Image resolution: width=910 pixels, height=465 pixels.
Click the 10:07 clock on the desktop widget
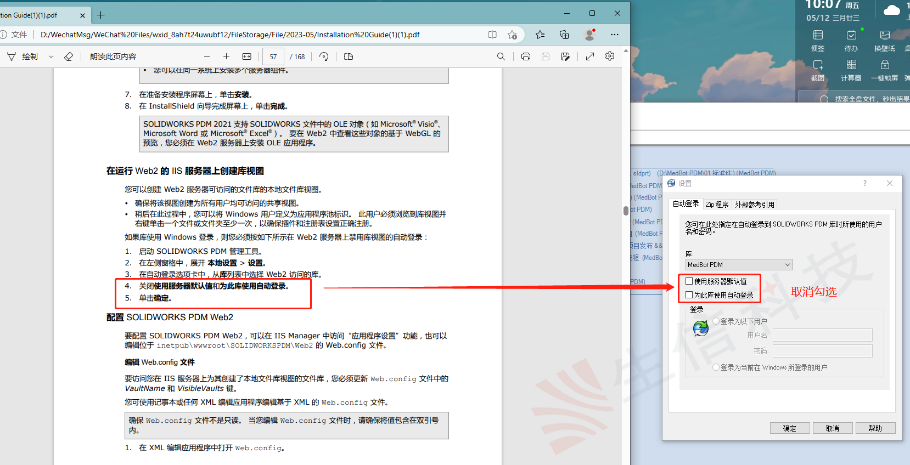point(824,5)
